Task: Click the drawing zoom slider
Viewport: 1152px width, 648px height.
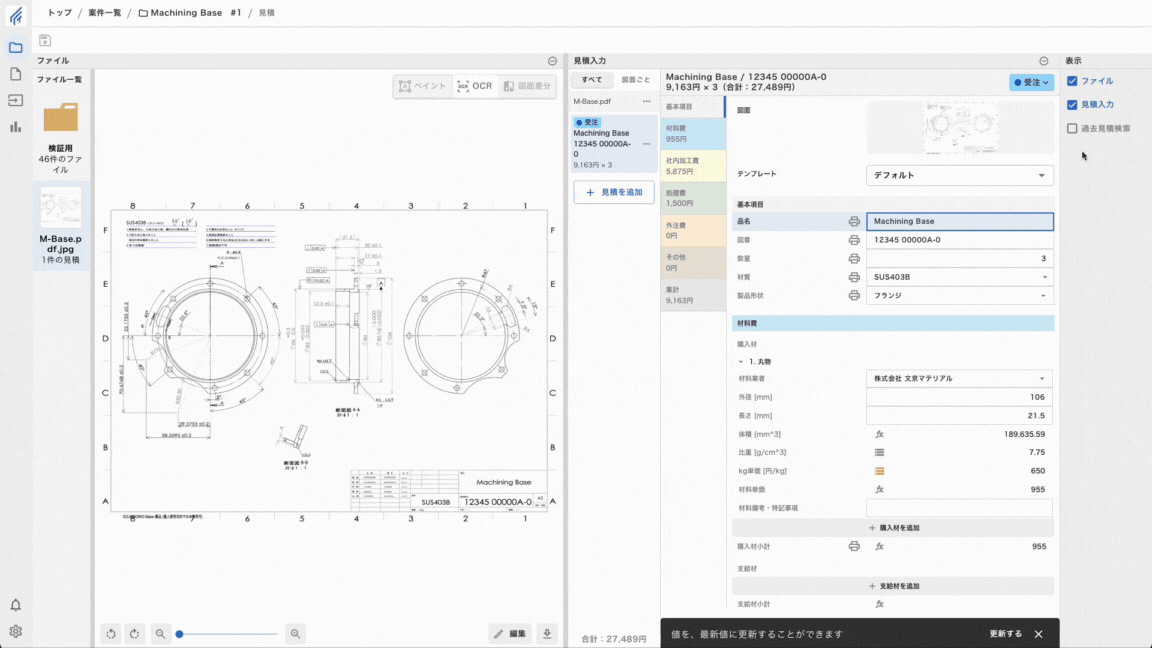Action: tap(227, 634)
